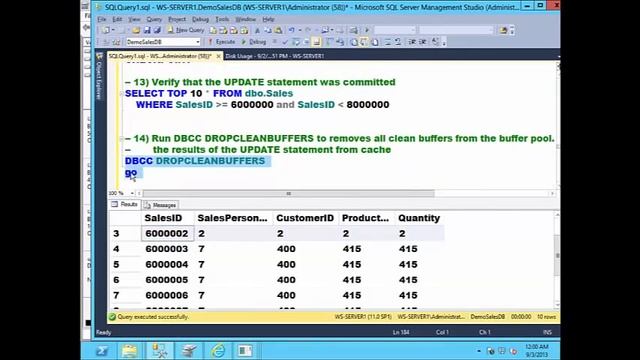Collapse the step 14 comment outline
640x360 pixels.
[x=121, y=138]
